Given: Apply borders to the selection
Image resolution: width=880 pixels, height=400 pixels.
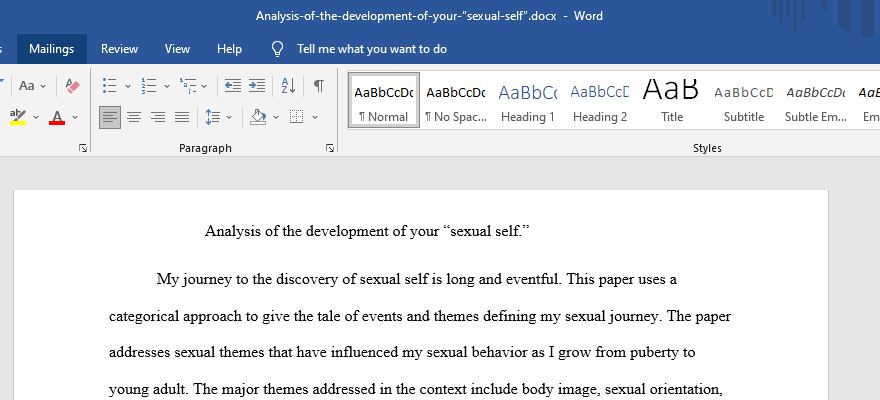Looking at the screenshot, I should (296, 117).
